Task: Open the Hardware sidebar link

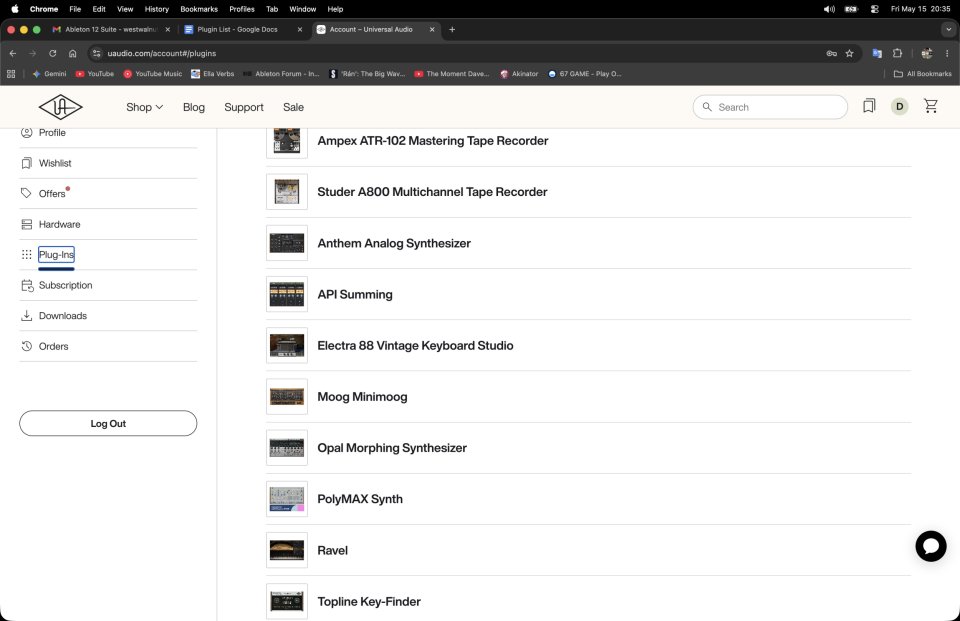Action: [x=59, y=224]
